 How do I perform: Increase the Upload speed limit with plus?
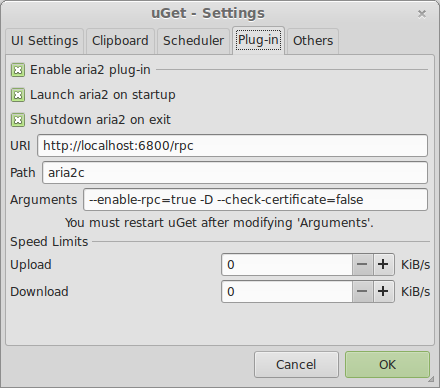[x=383, y=265]
